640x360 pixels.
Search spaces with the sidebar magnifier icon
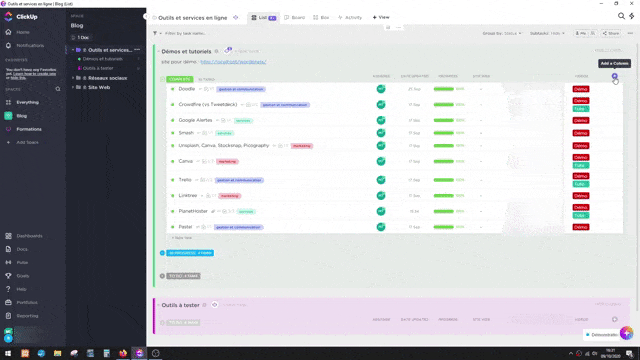(58, 89)
